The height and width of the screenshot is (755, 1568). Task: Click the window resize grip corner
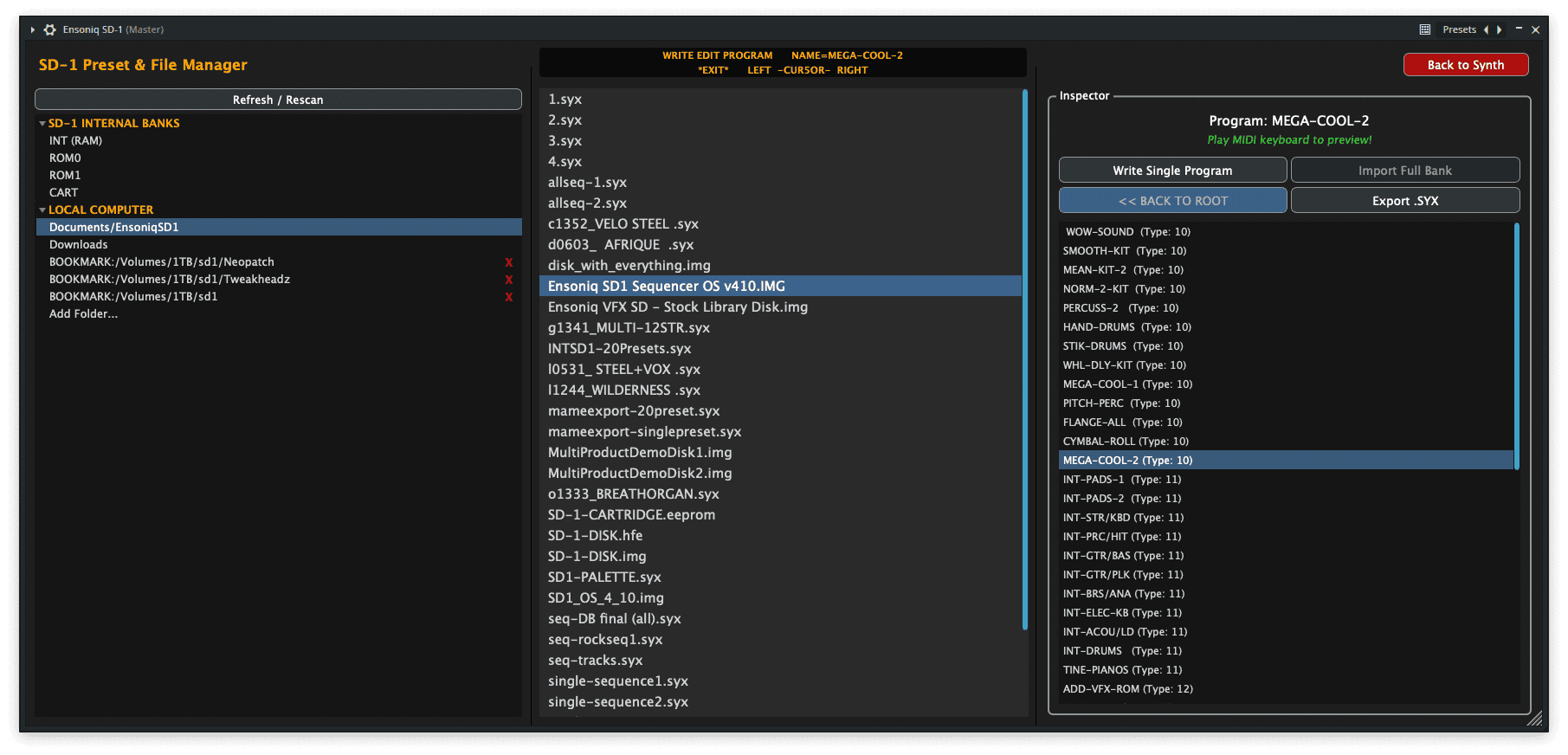coord(1535,719)
